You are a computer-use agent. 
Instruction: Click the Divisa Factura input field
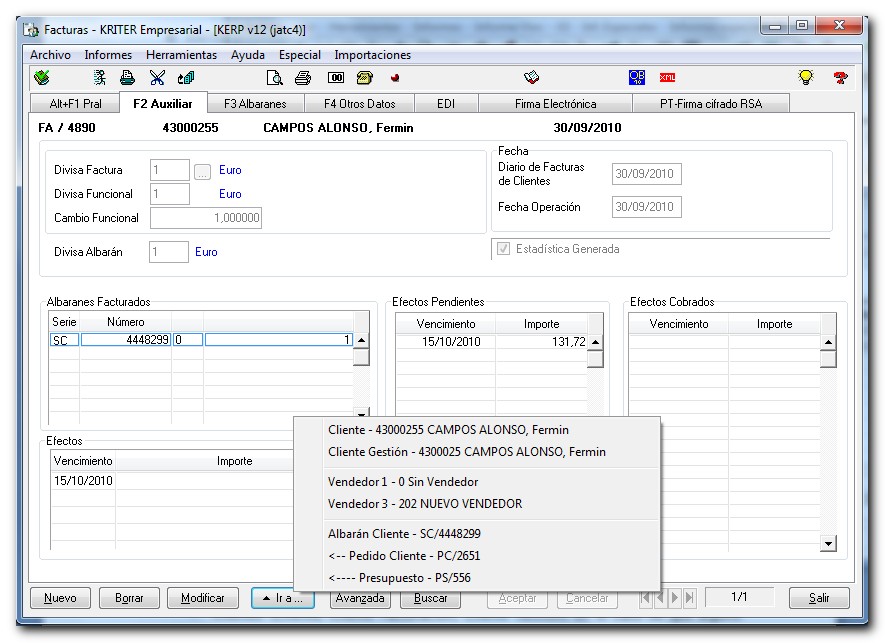[x=169, y=170]
